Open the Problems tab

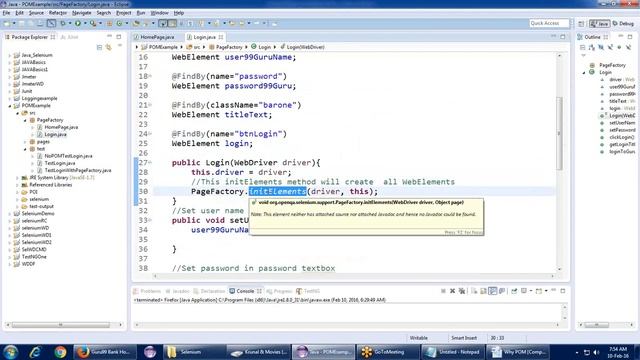point(147,291)
